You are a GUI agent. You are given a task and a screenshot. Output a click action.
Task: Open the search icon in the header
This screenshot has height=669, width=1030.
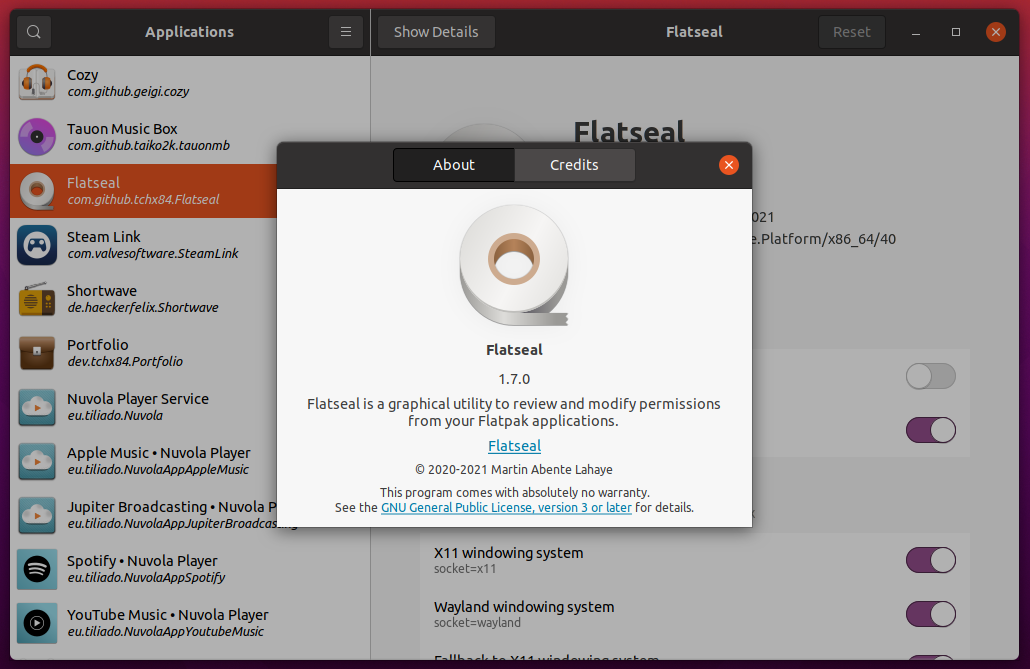click(33, 31)
